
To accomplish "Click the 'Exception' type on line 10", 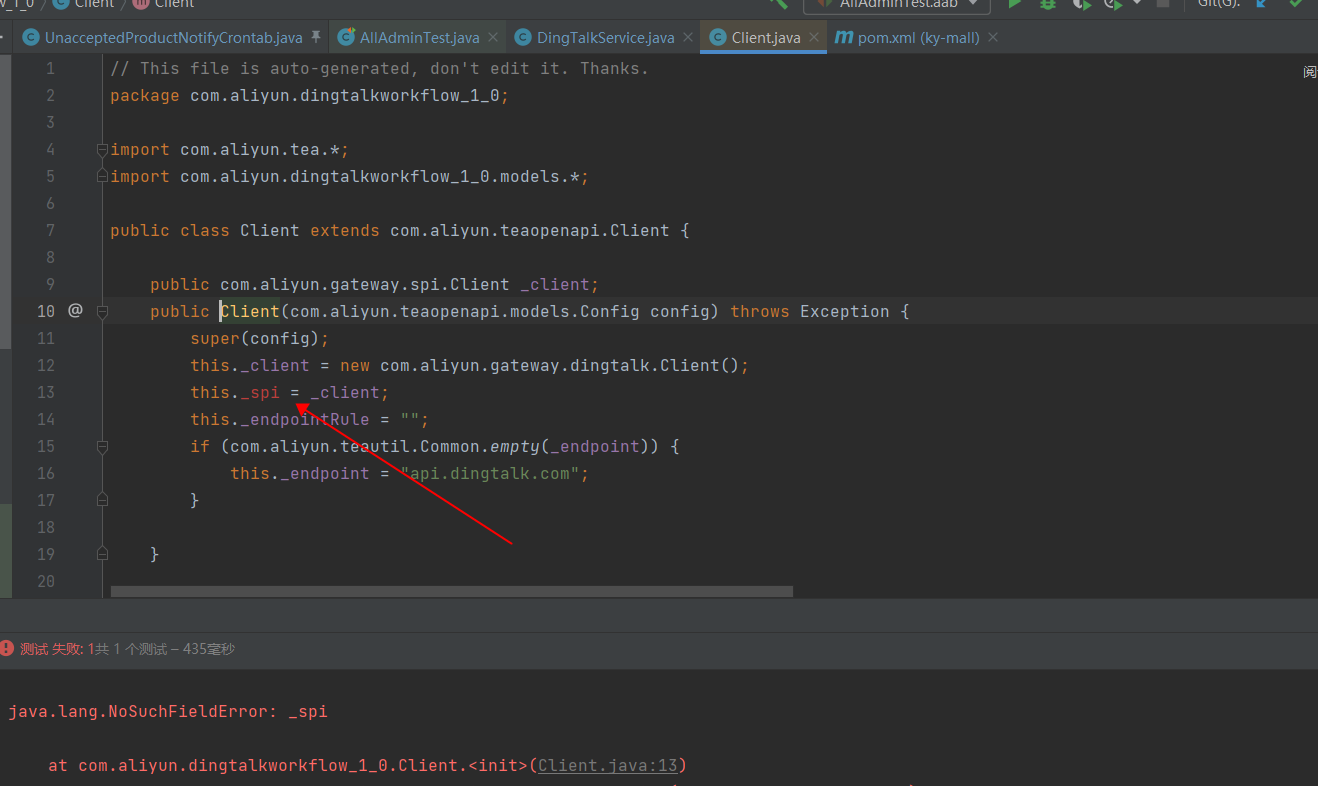I will tap(845, 312).
